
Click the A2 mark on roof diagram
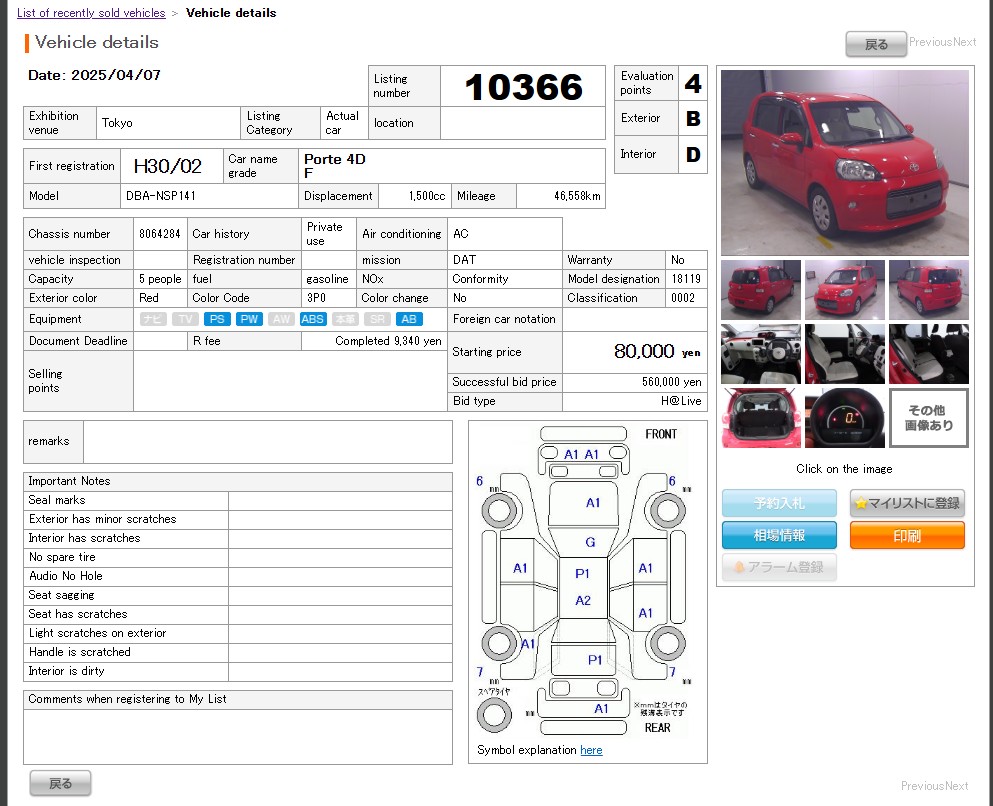[583, 600]
